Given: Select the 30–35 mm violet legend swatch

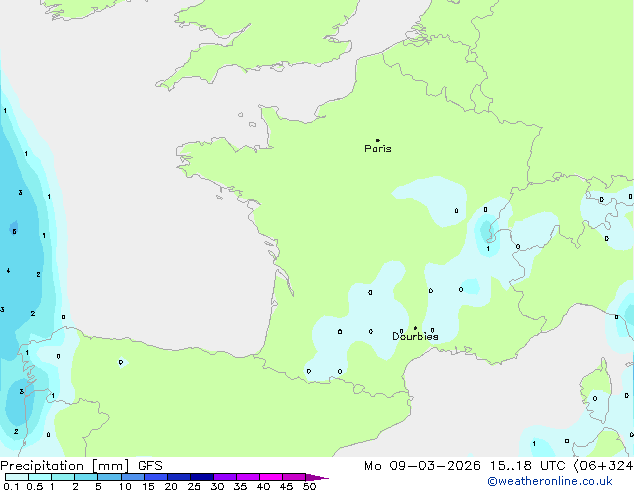Looking at the screenshot, I should click(225, 477).
